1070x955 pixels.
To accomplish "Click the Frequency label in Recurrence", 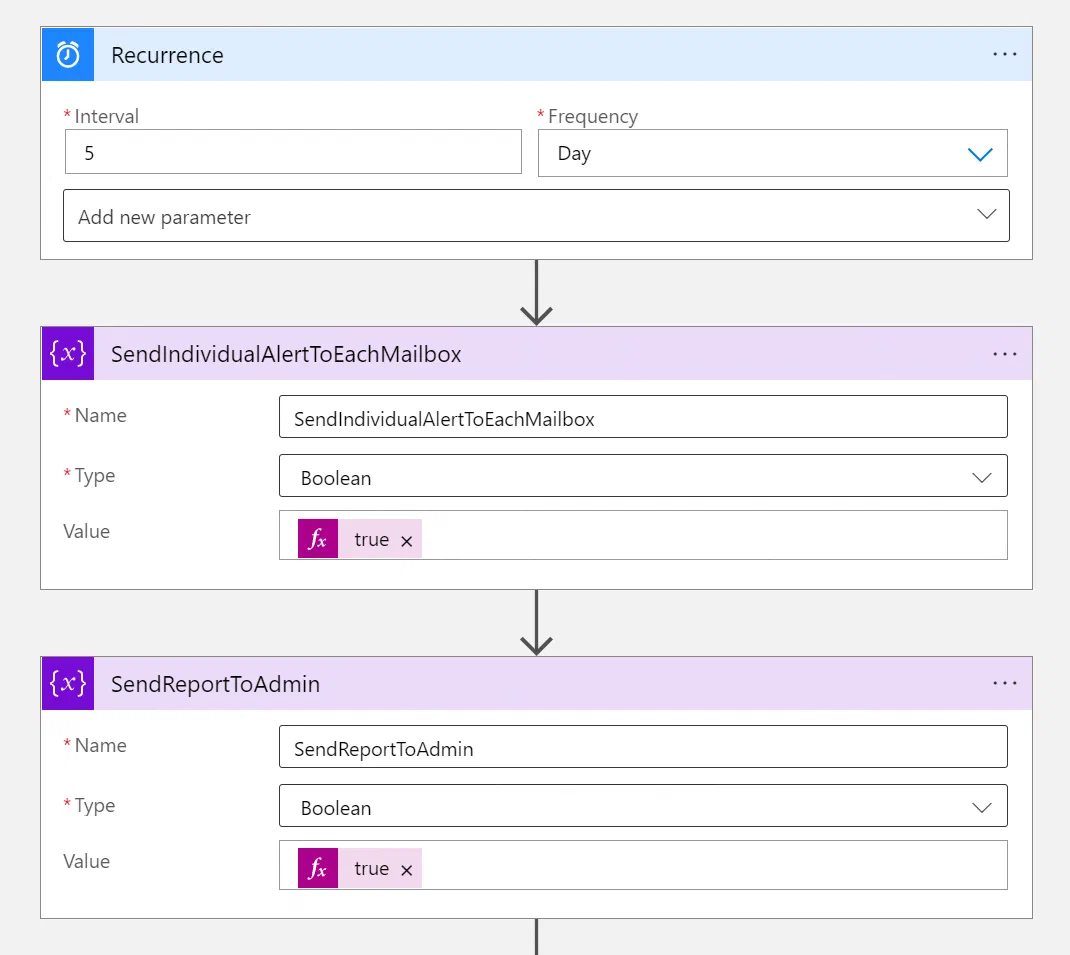I will tap(593, 117).
